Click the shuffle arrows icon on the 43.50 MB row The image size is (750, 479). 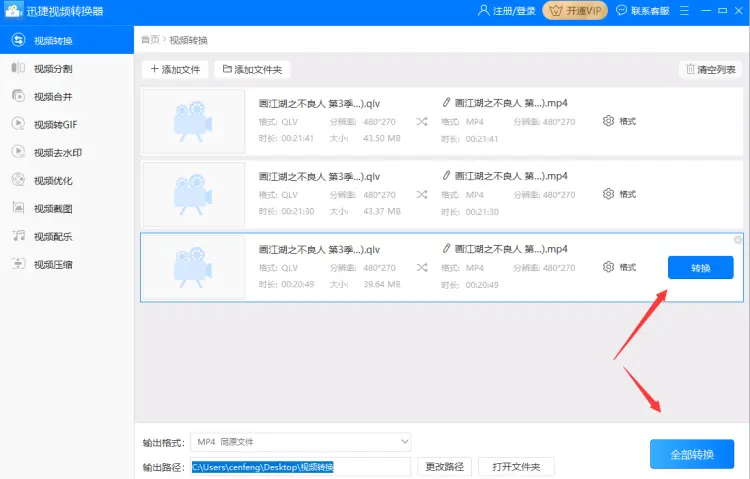pos(421,122)
